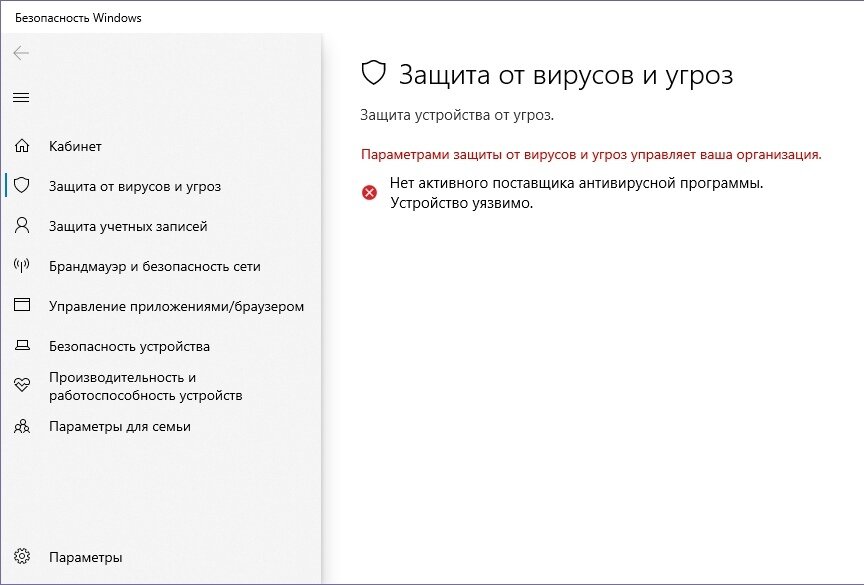Open the Параметры gear at bottom

tap(21, 556)
